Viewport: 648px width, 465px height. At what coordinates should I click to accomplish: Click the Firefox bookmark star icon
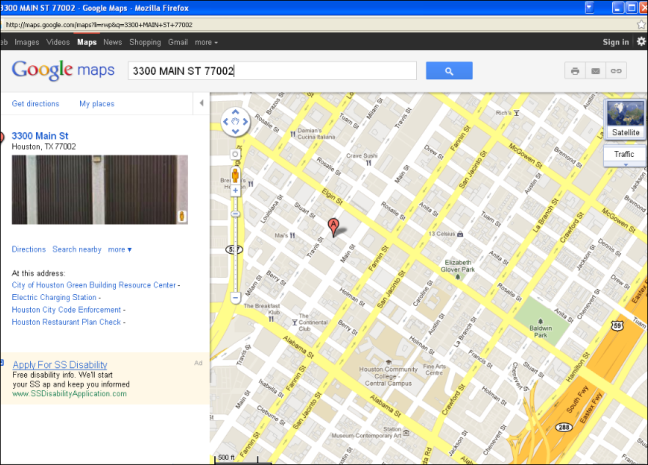coord(641,25)
